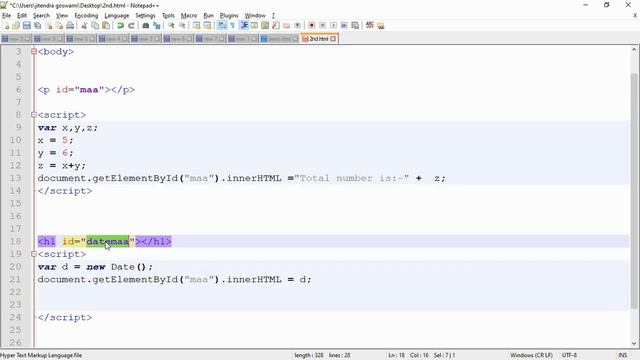Open the File menu
The image size is (640, 360).
click(x=7, y=16)
